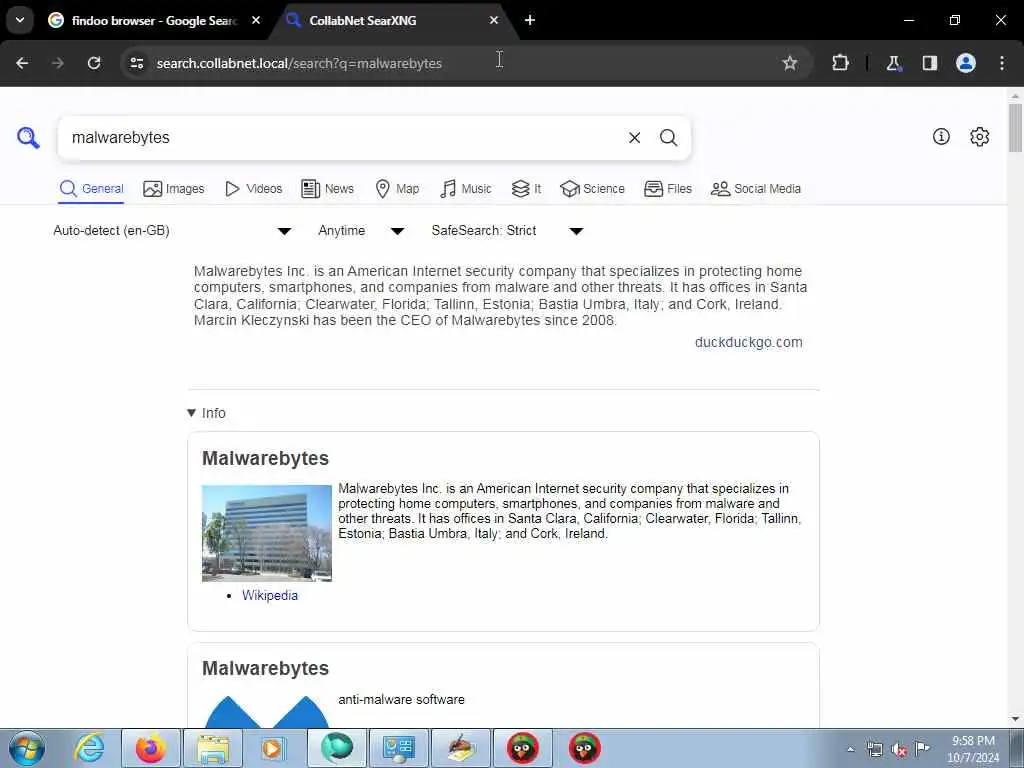This screenshot has width=1024, height=768.
Task: Switch to Videos category
Action: pyautogui.click(x=253, y=189)
